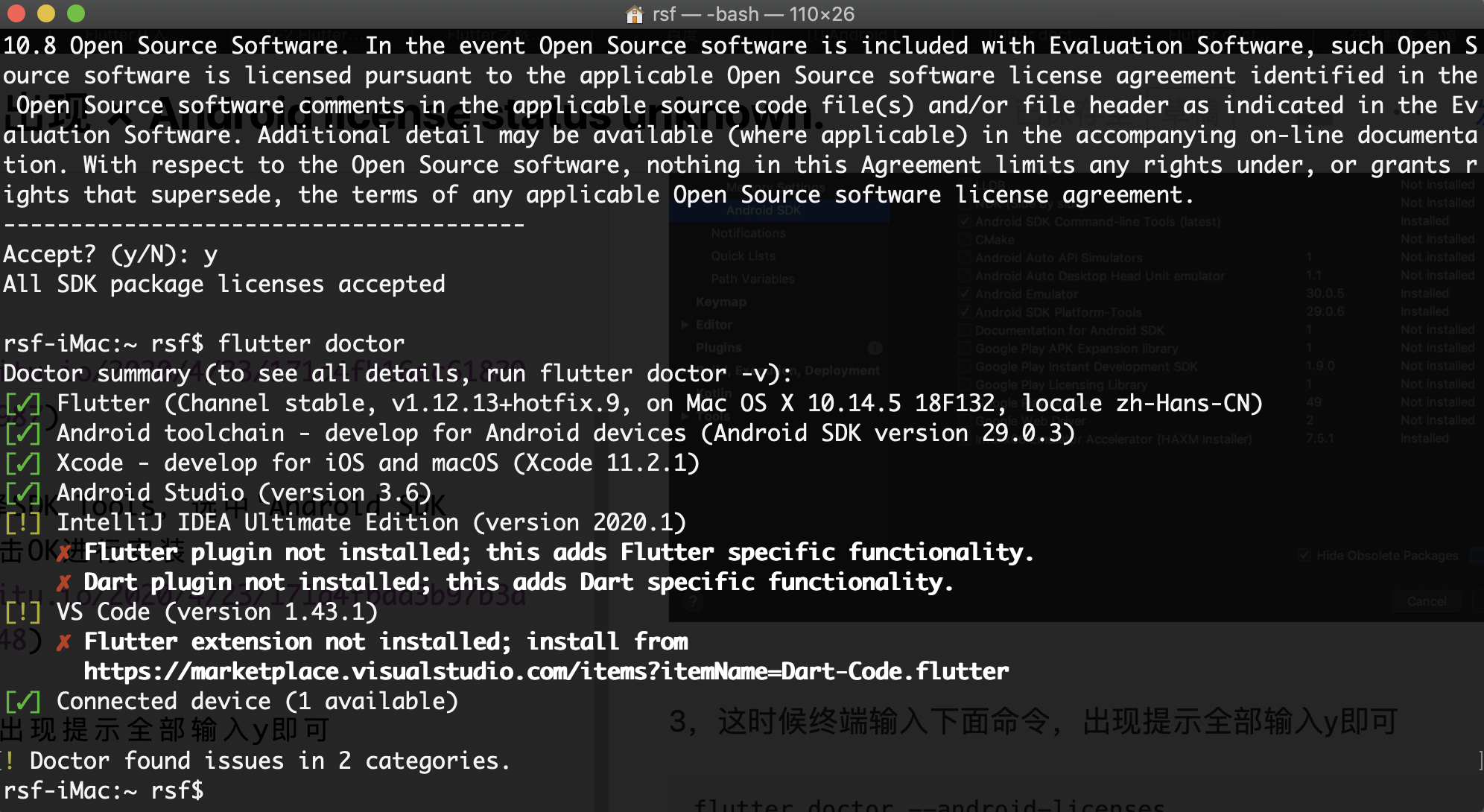Select Path Variables in the settings sidebar

point(752,279)
